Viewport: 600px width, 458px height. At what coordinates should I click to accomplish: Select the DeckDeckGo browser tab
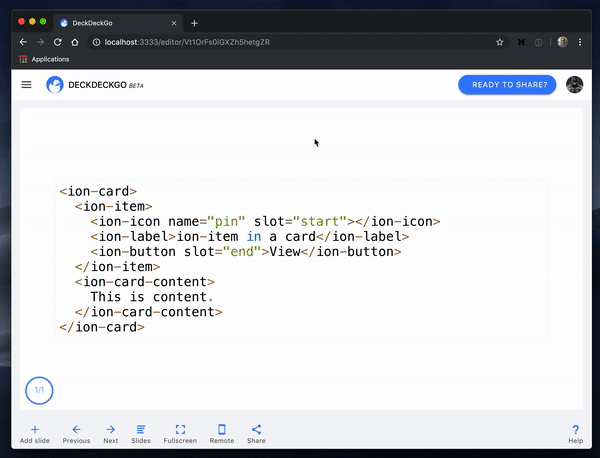118,23
